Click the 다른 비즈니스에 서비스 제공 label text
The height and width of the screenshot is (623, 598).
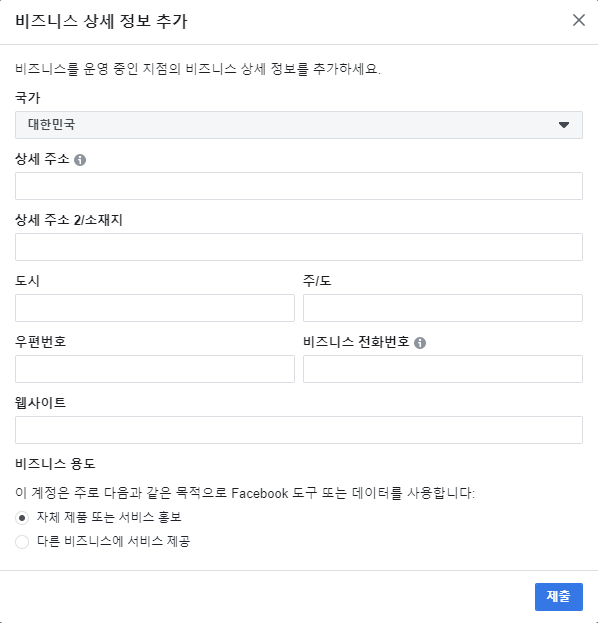pos(114,541)
